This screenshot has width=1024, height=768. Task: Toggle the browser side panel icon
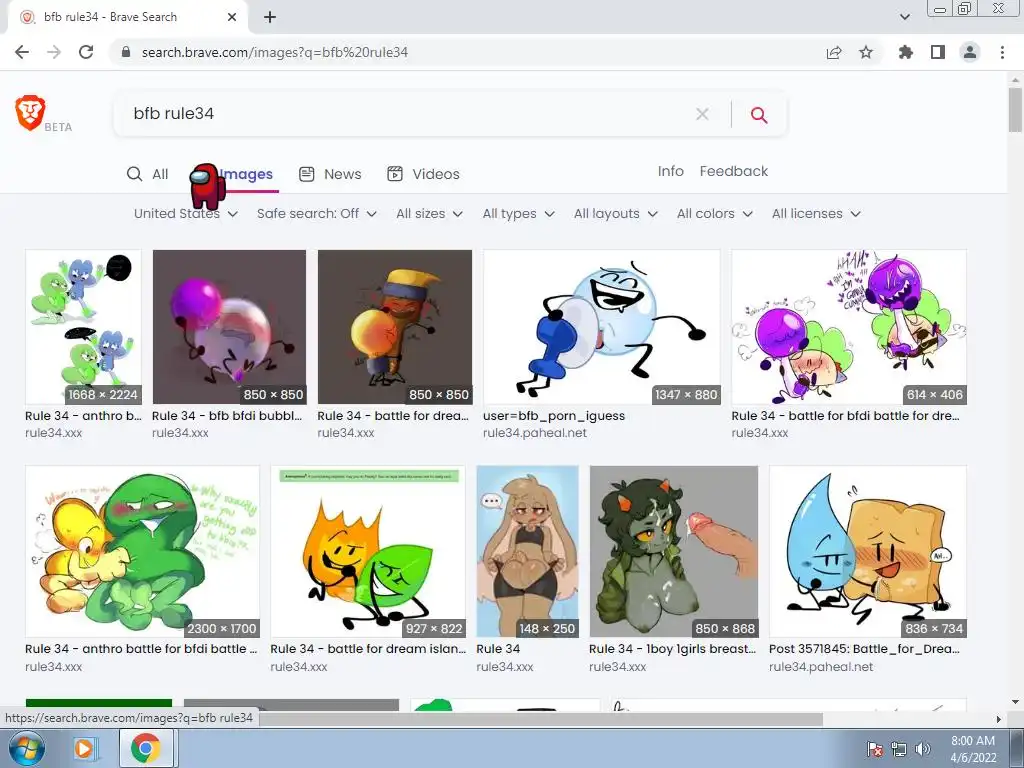click(938, 52)
